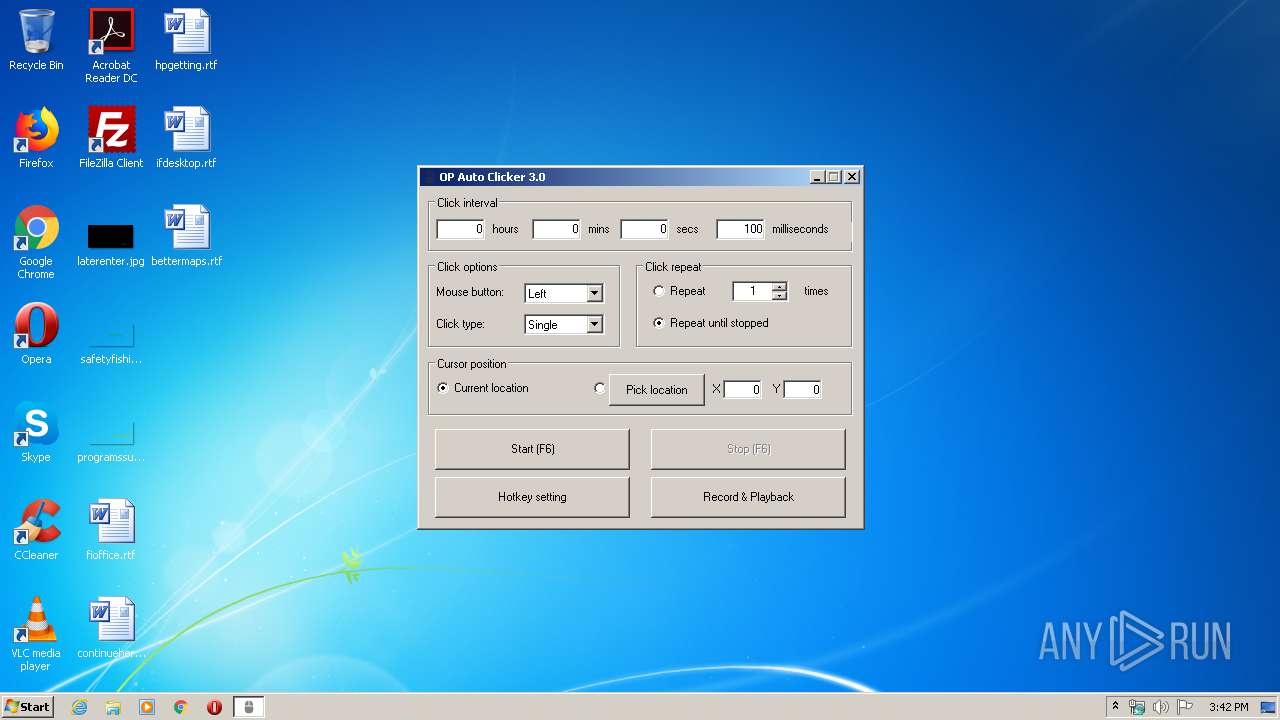Increase repeat times with up arrow
1280x720 pixels.
click(x=779, y=287)
